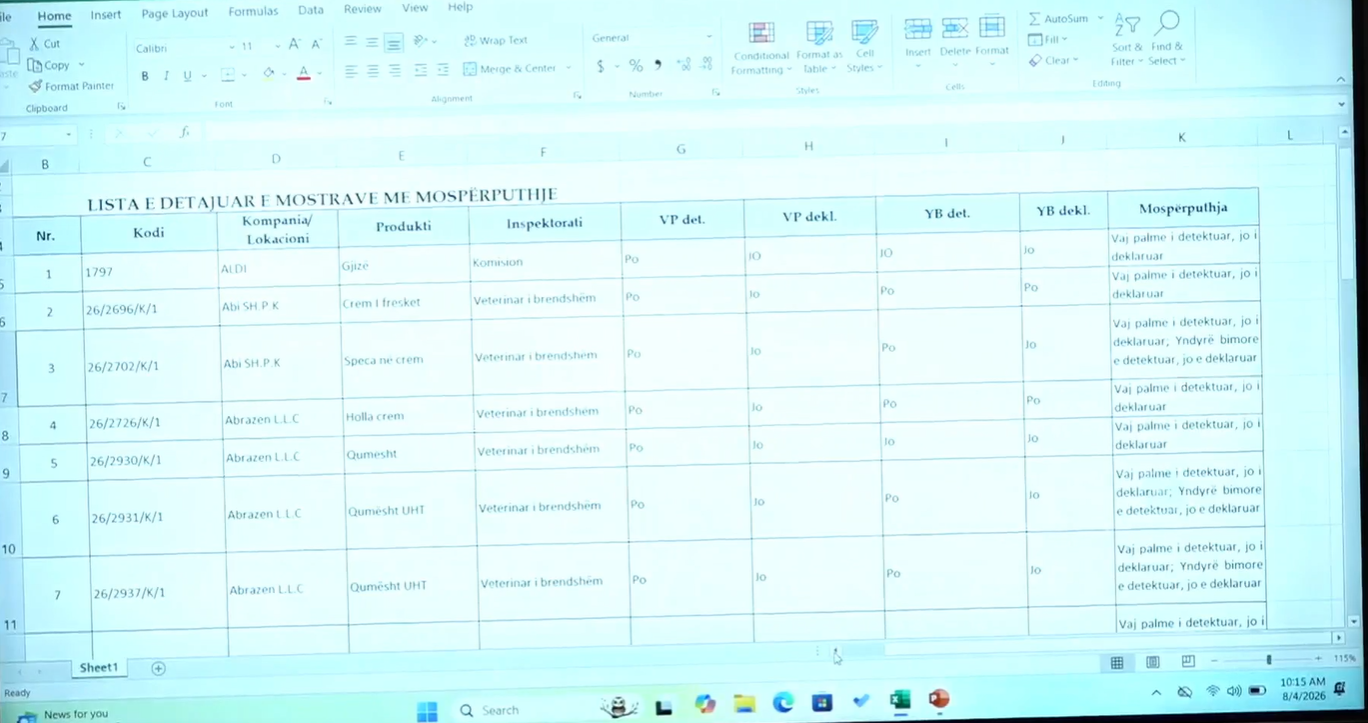Apply bold formatting
Image resolution: width=1368 pixels, height=723 pixels.
144,76
